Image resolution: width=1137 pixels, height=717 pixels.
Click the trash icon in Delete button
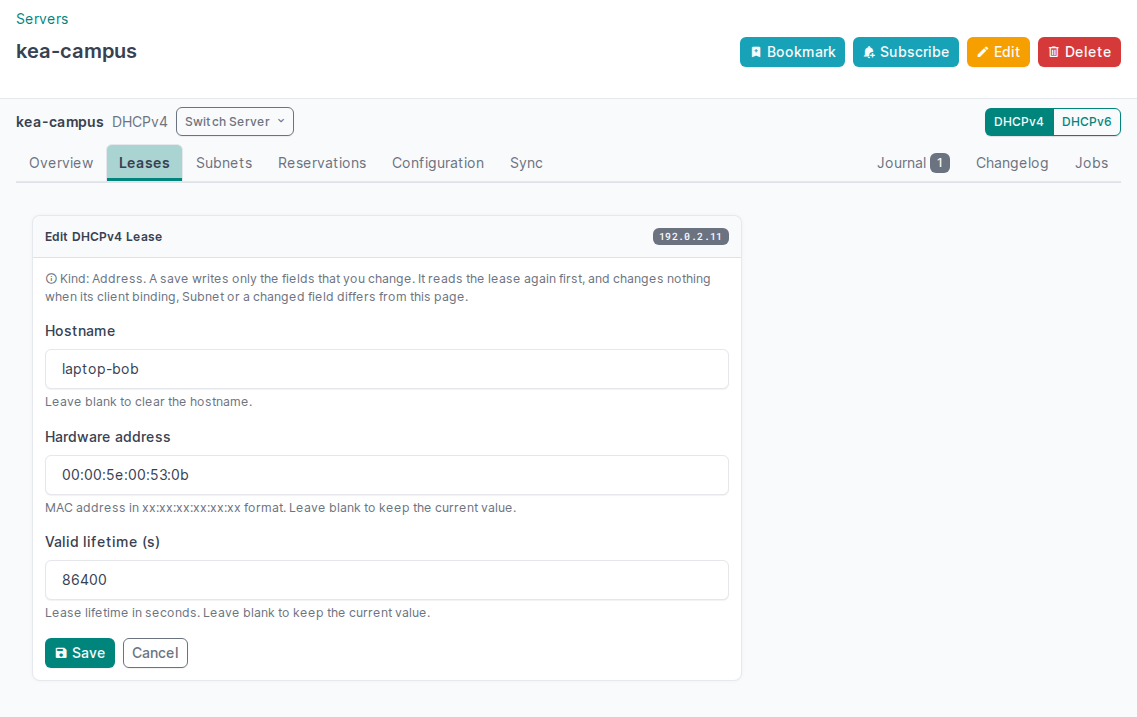click(1054, 52)
